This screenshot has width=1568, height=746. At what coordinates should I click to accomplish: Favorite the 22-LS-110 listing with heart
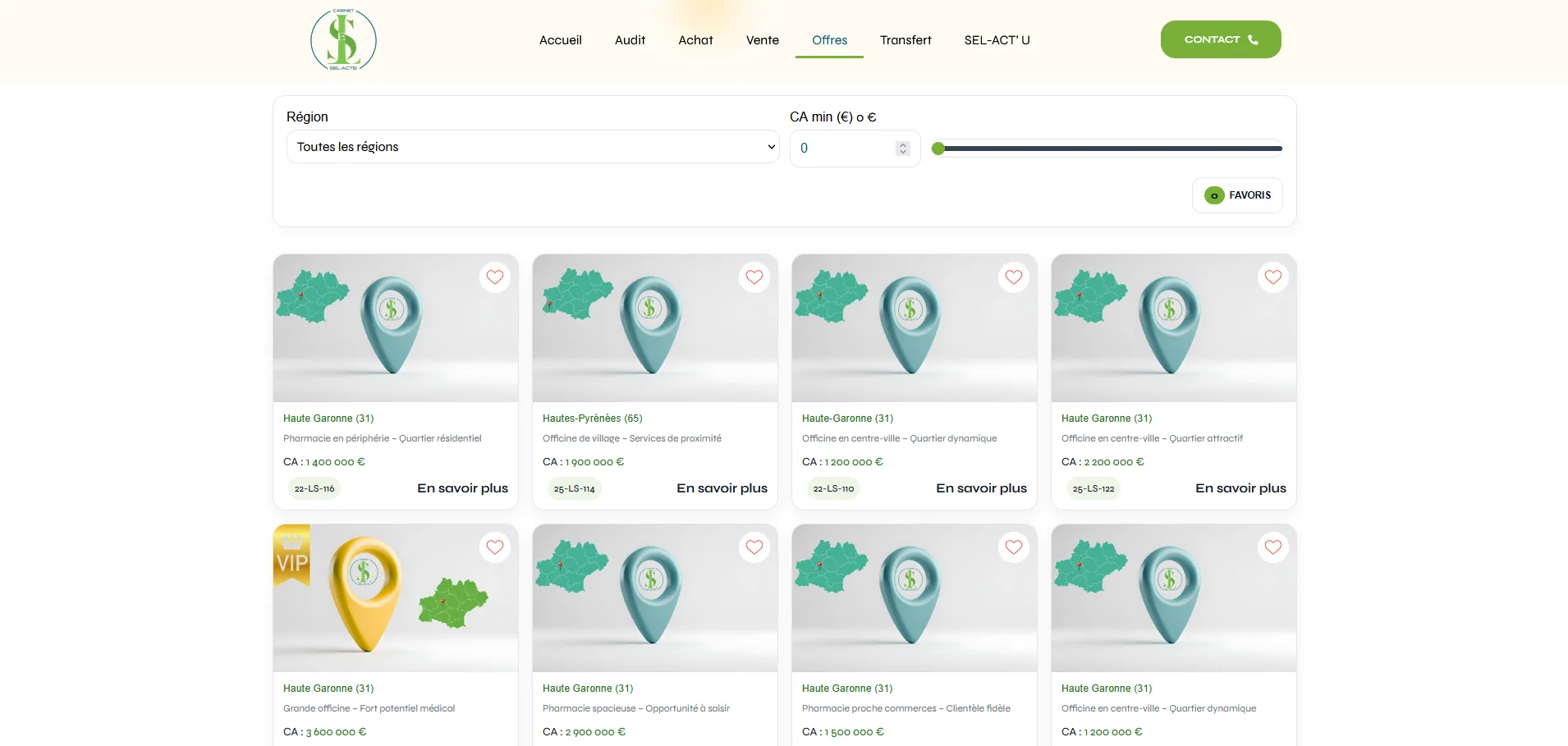(x=1014, y=277)
